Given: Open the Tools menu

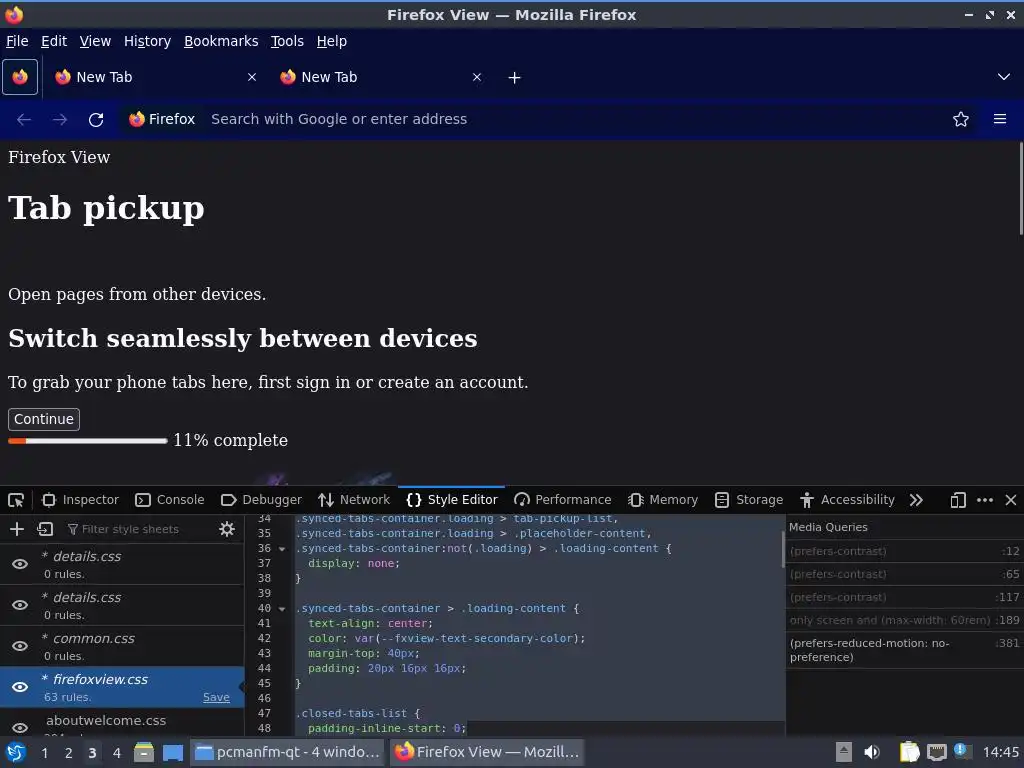Looking at the screenshot, I should (x=287, y=41).
